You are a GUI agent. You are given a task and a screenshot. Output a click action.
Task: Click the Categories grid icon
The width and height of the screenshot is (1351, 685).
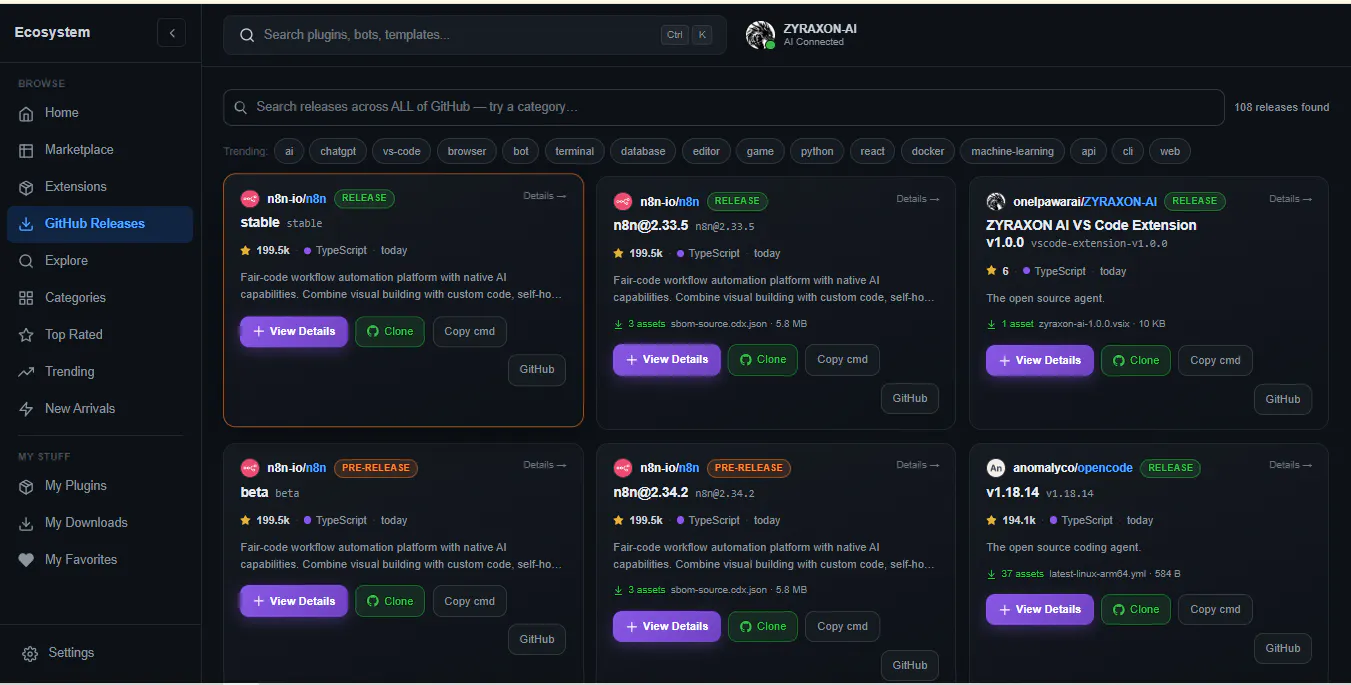pos(27,298)
